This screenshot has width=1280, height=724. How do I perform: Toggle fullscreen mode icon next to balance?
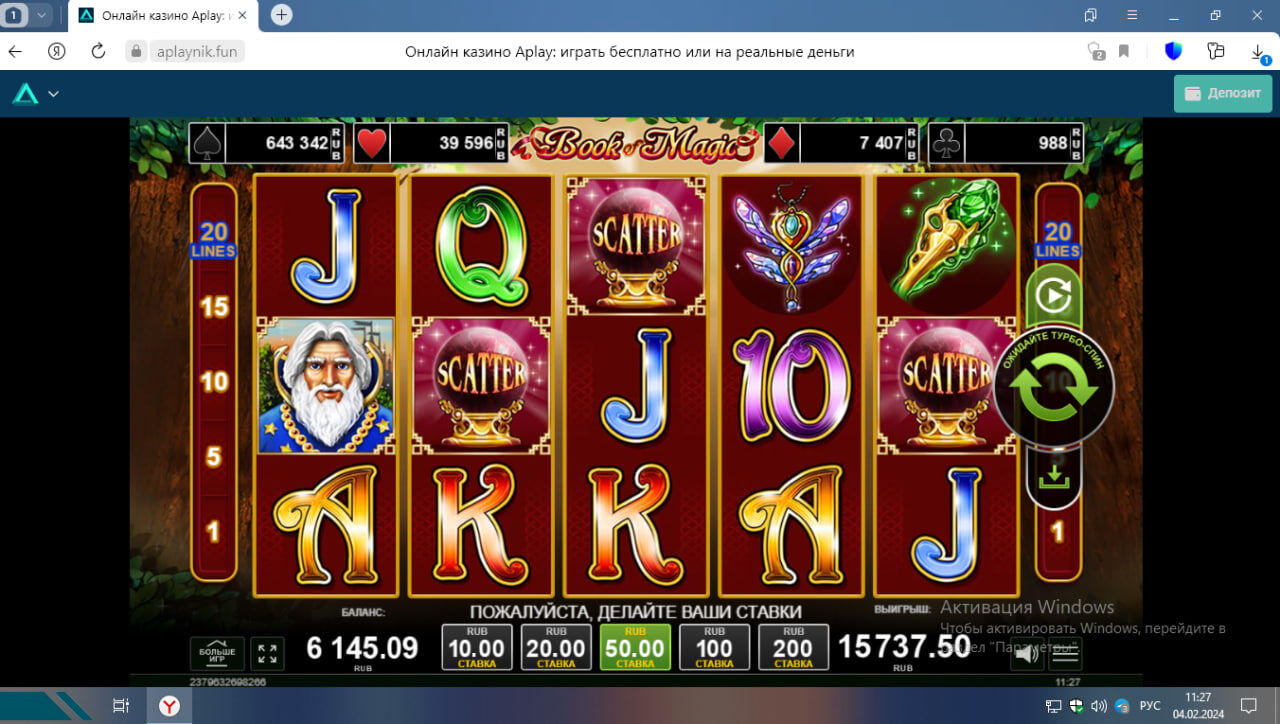(x=267, y=653)
